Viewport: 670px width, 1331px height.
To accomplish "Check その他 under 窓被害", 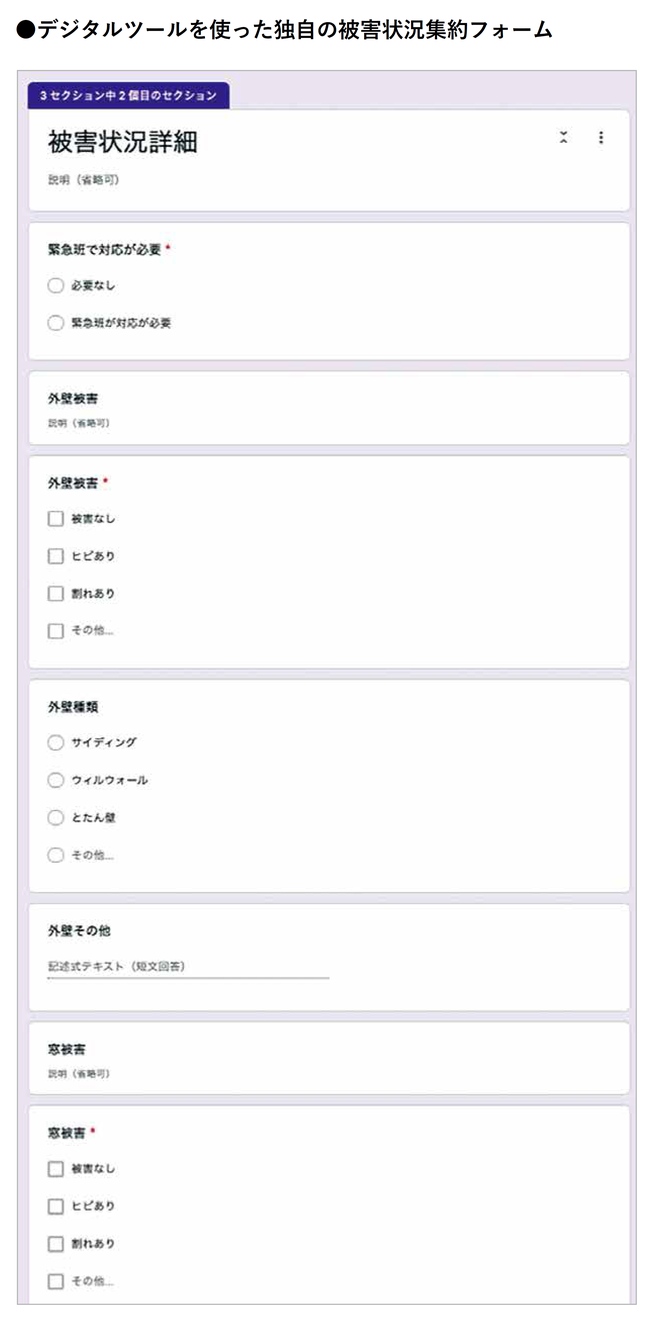I will (56, 1281).
